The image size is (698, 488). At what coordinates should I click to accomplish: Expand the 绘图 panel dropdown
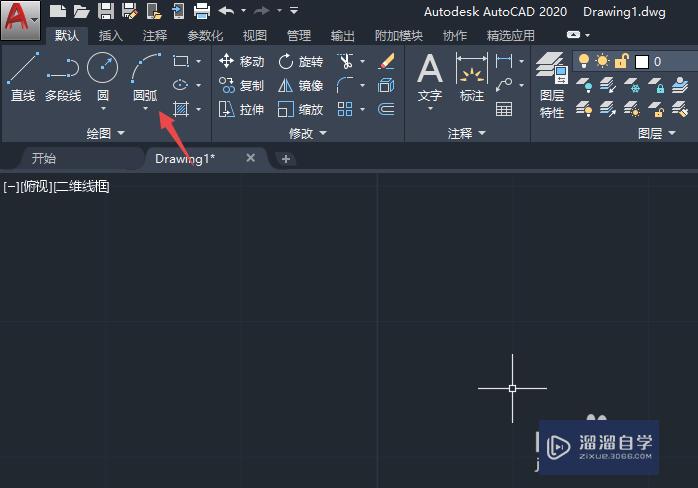[106, 133]
